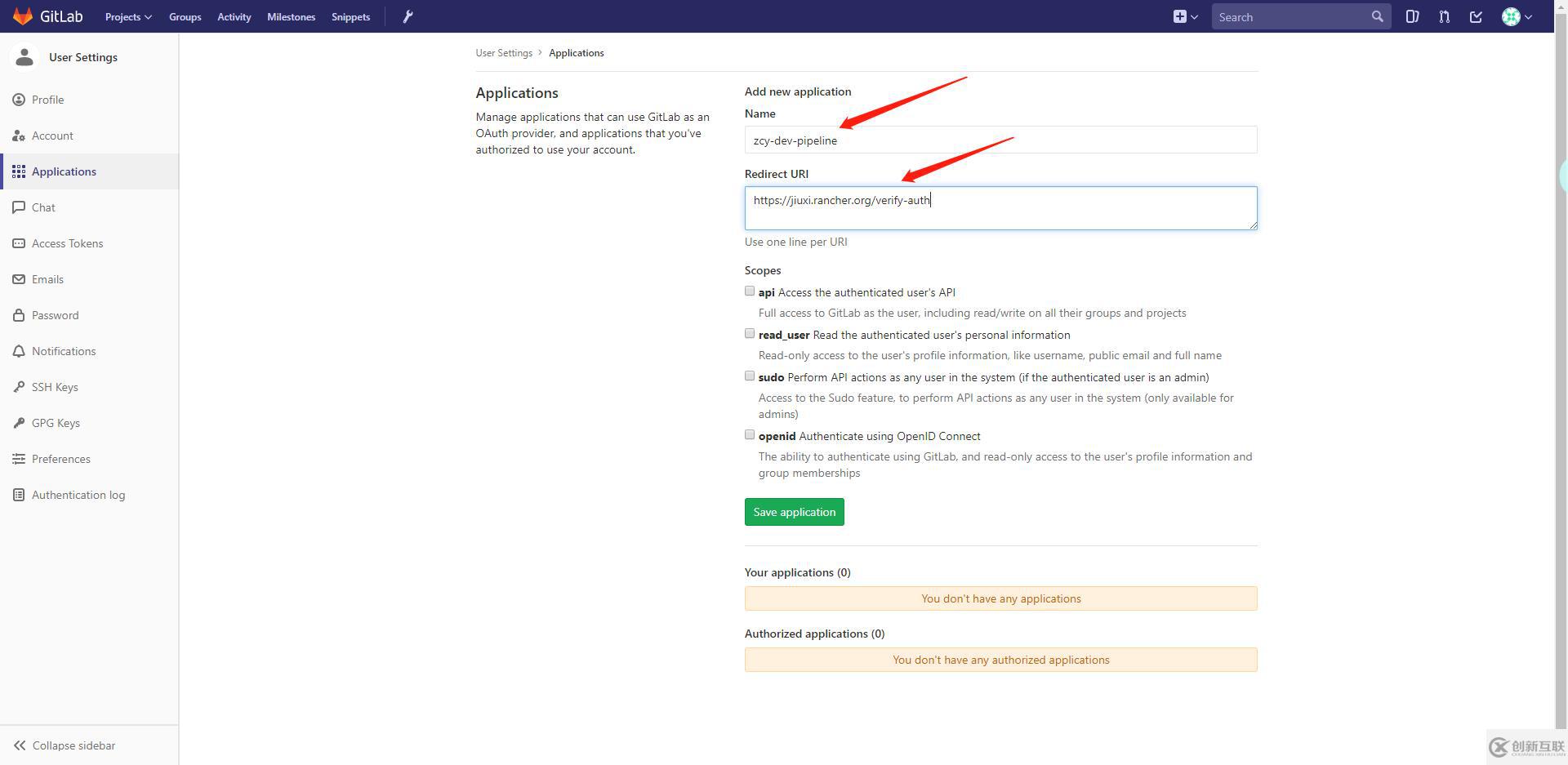Click the Redirect URI text area
This screenshot has height=765, width=1568.
click(x=1000, y=208)
